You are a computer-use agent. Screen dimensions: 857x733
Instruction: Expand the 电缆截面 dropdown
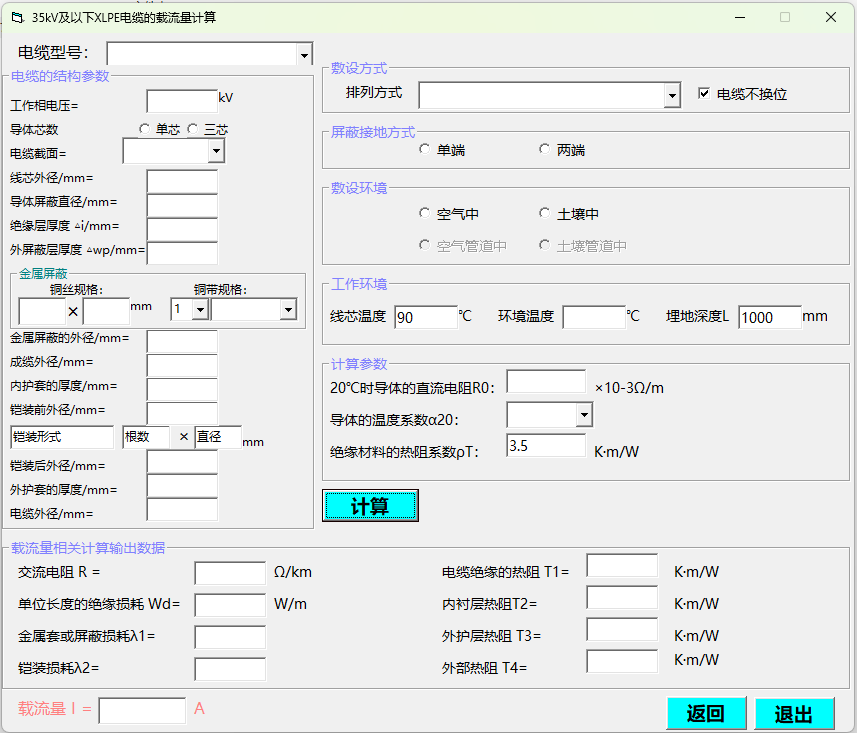click(216, 151)
